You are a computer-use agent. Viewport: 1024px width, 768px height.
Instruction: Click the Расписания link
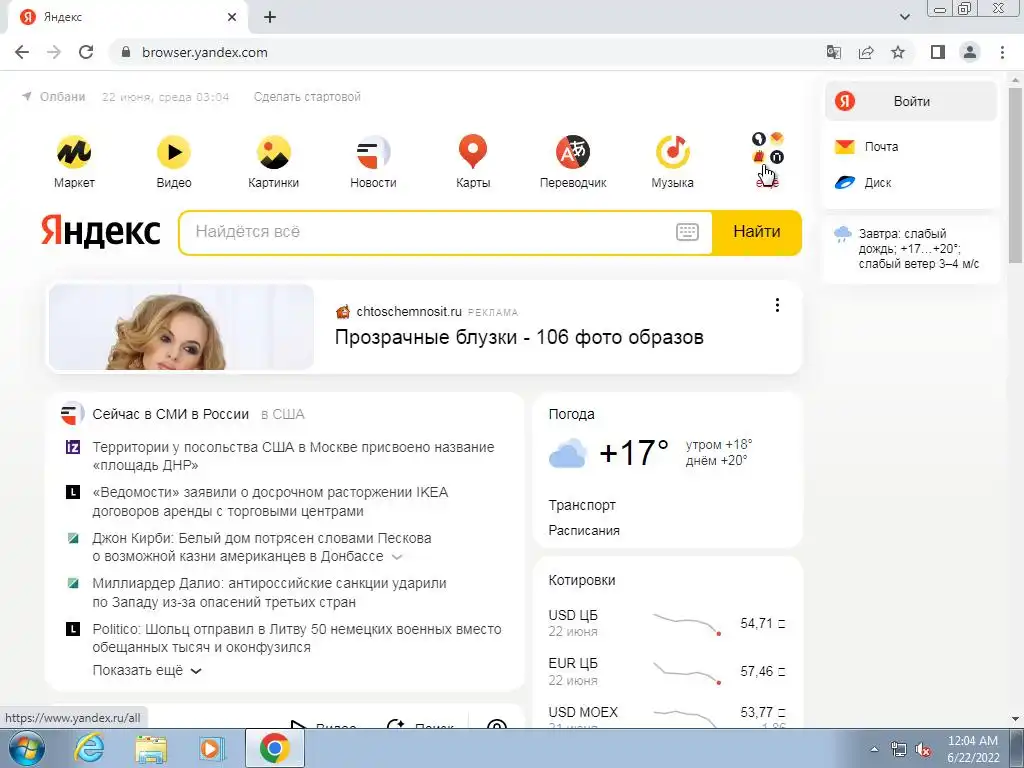pos(584,530)
